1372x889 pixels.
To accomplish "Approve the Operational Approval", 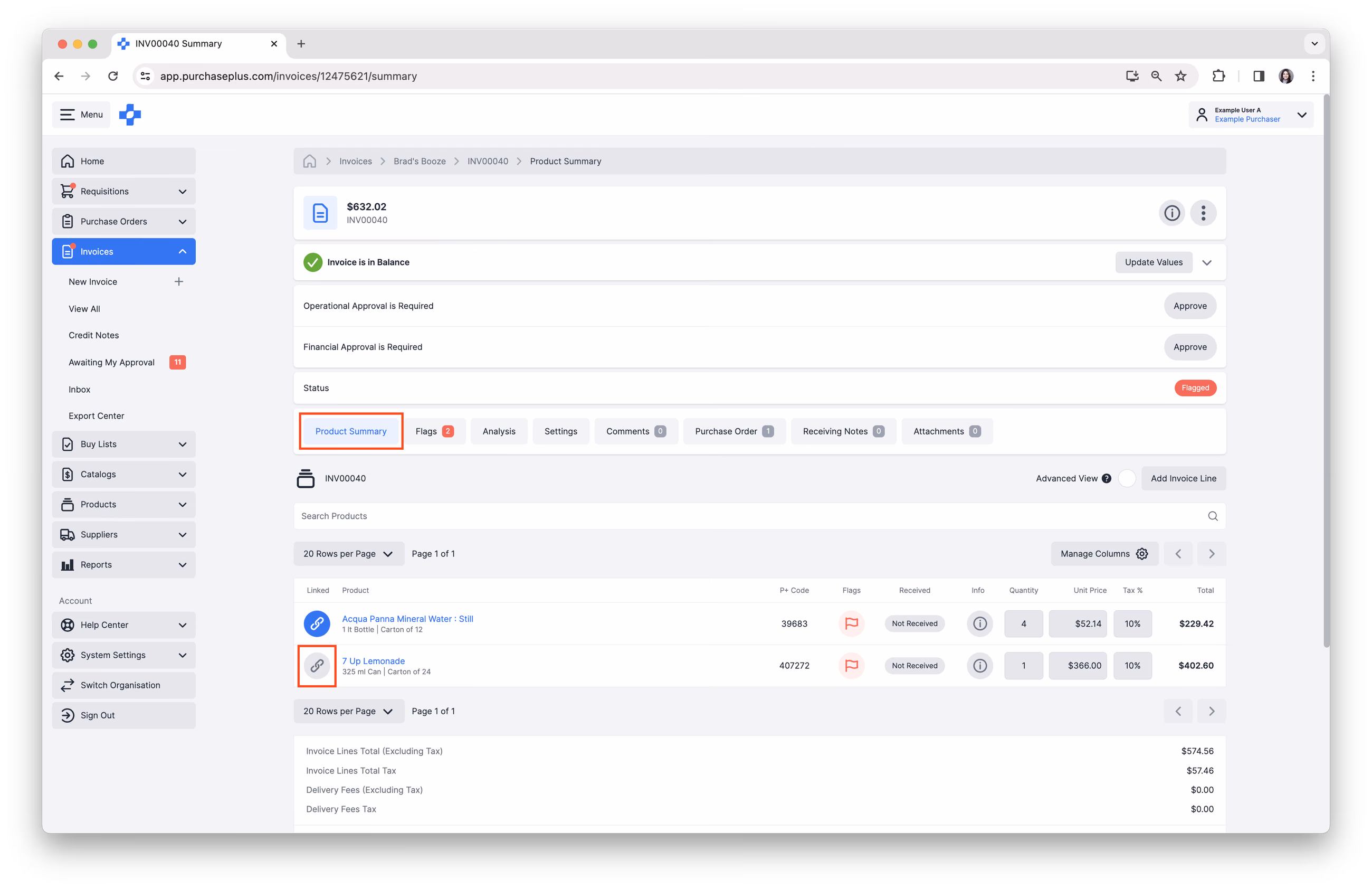I will pyautogui.click(x=1189, y=306).
